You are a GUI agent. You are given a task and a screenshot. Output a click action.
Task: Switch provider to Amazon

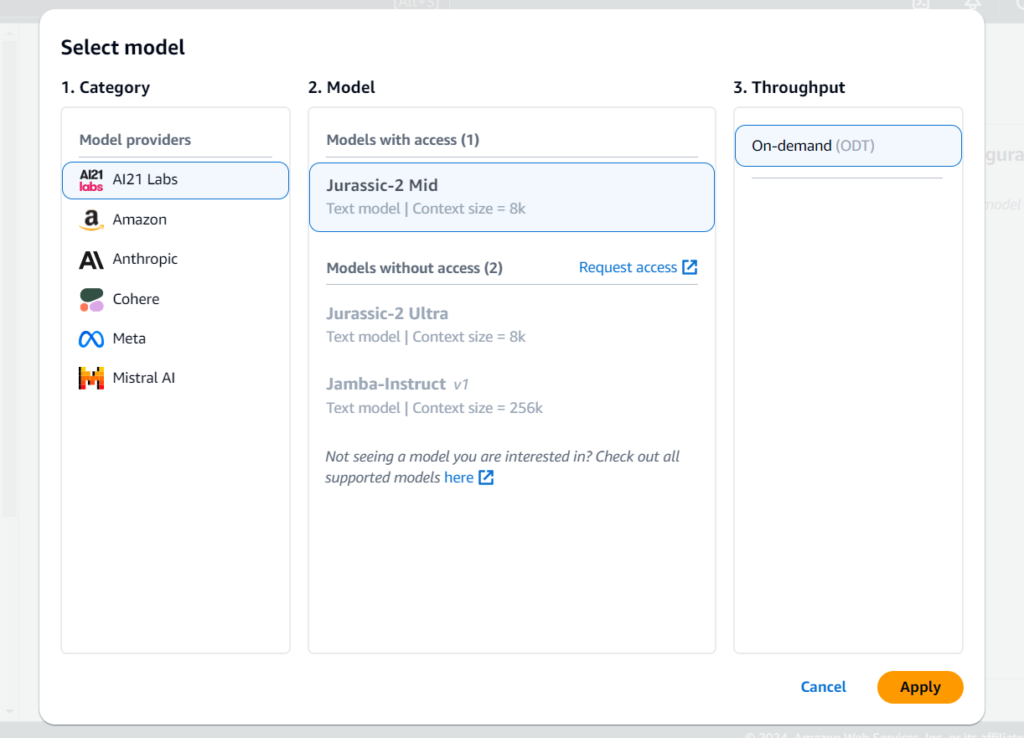(x=140, y=219)
